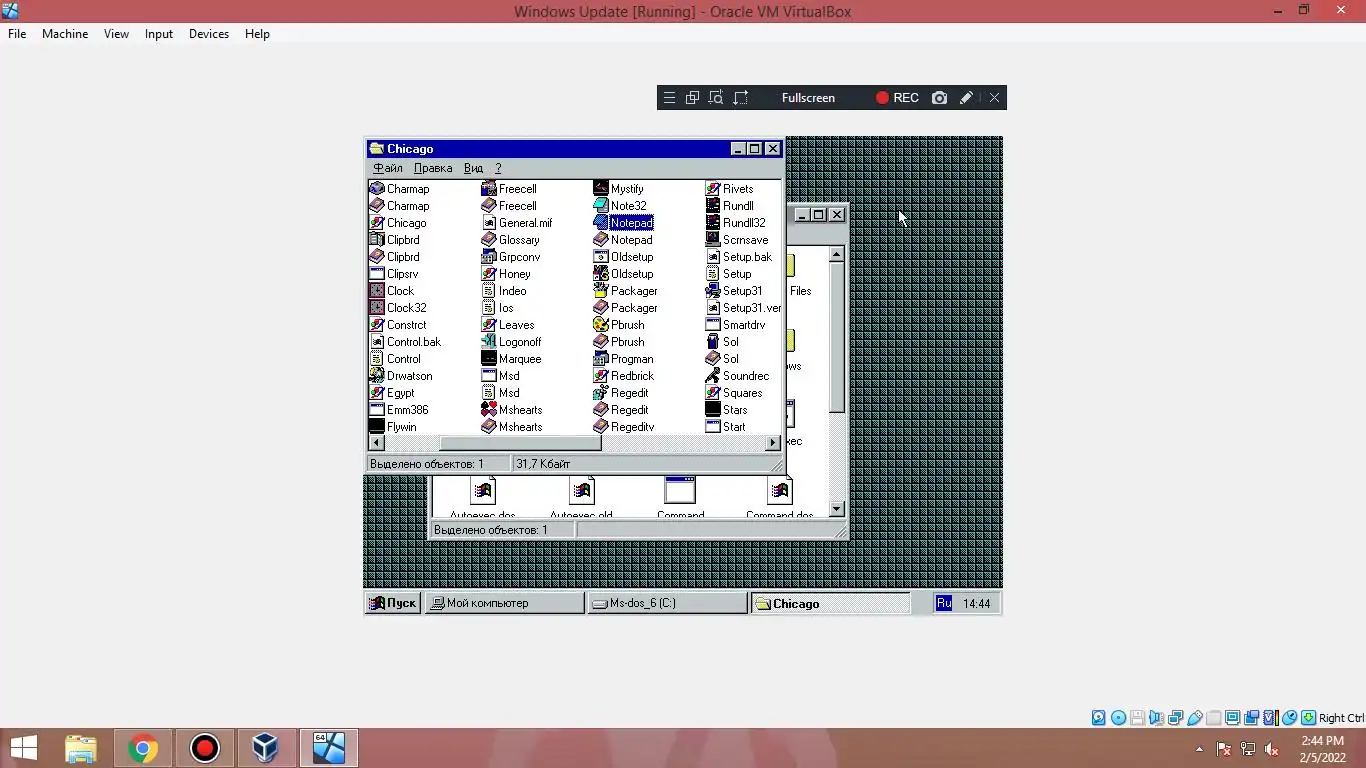The height and width of the screenshot is (768, 1366).
Task: Open Chrome from the Windows taskbar
Action: coord(143,748)
